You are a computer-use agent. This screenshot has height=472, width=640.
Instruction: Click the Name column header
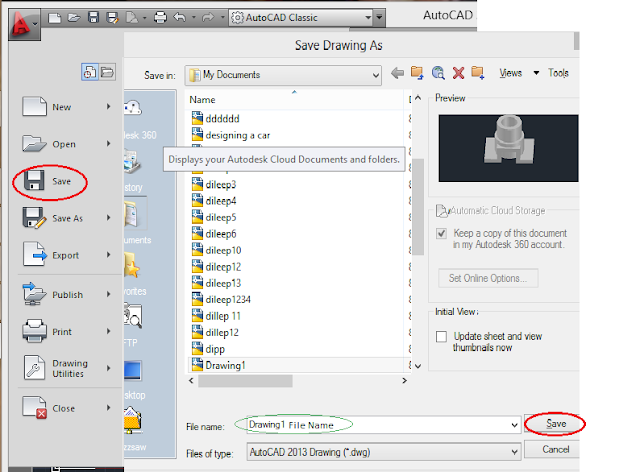coord(296,100)
